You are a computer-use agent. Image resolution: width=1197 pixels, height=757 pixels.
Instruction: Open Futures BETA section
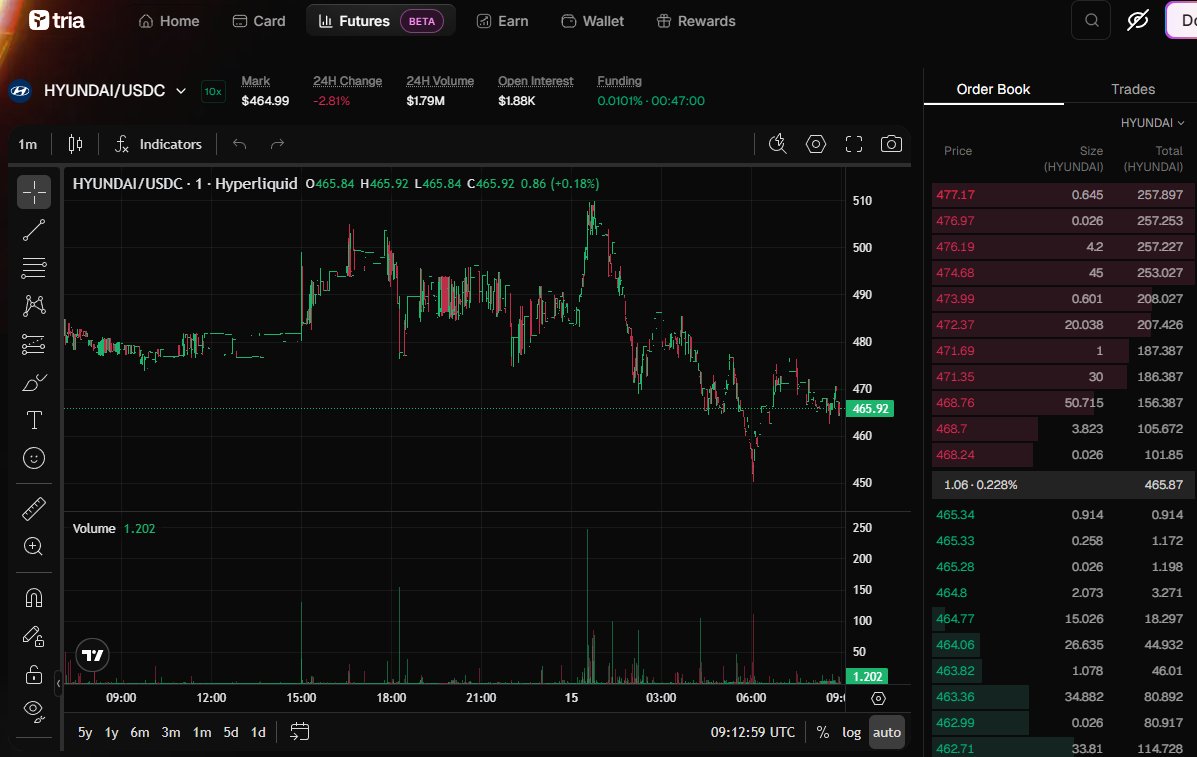pyautogui.click(x=380, y=21)
